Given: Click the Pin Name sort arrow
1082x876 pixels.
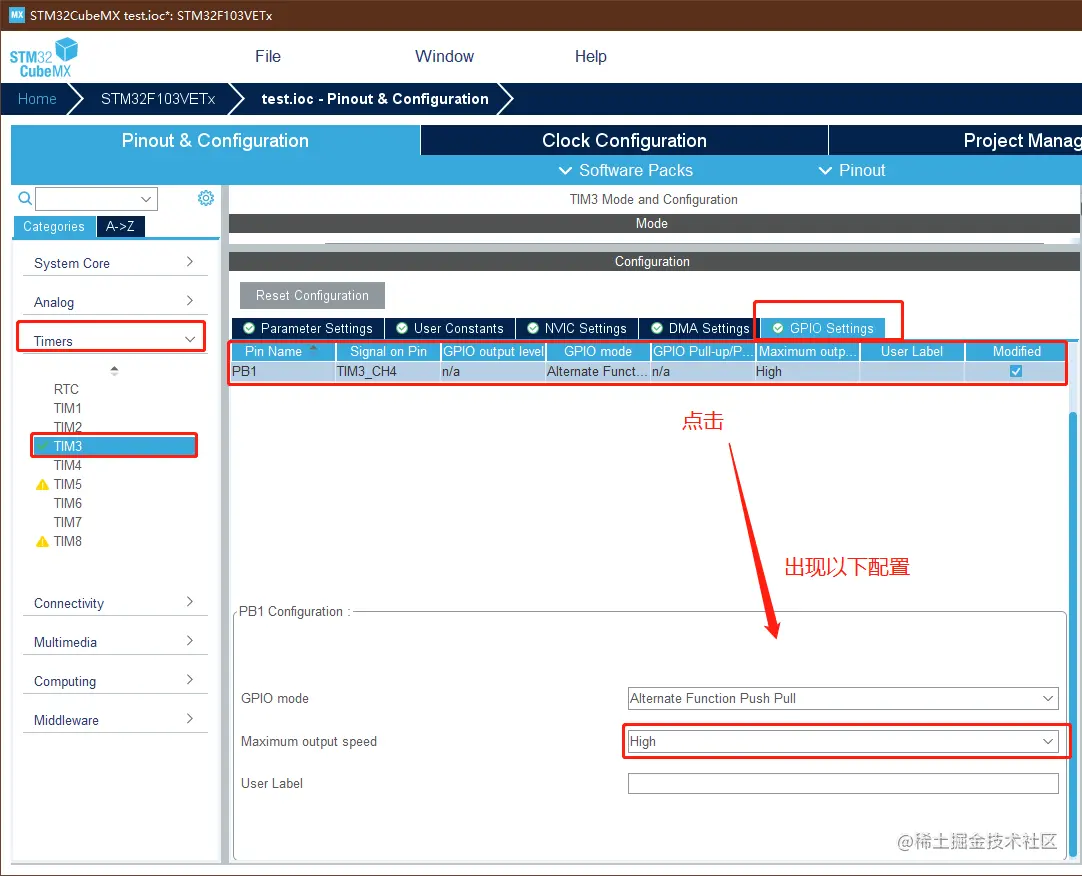Looking at the screenshot, I should tap(314, 348).
